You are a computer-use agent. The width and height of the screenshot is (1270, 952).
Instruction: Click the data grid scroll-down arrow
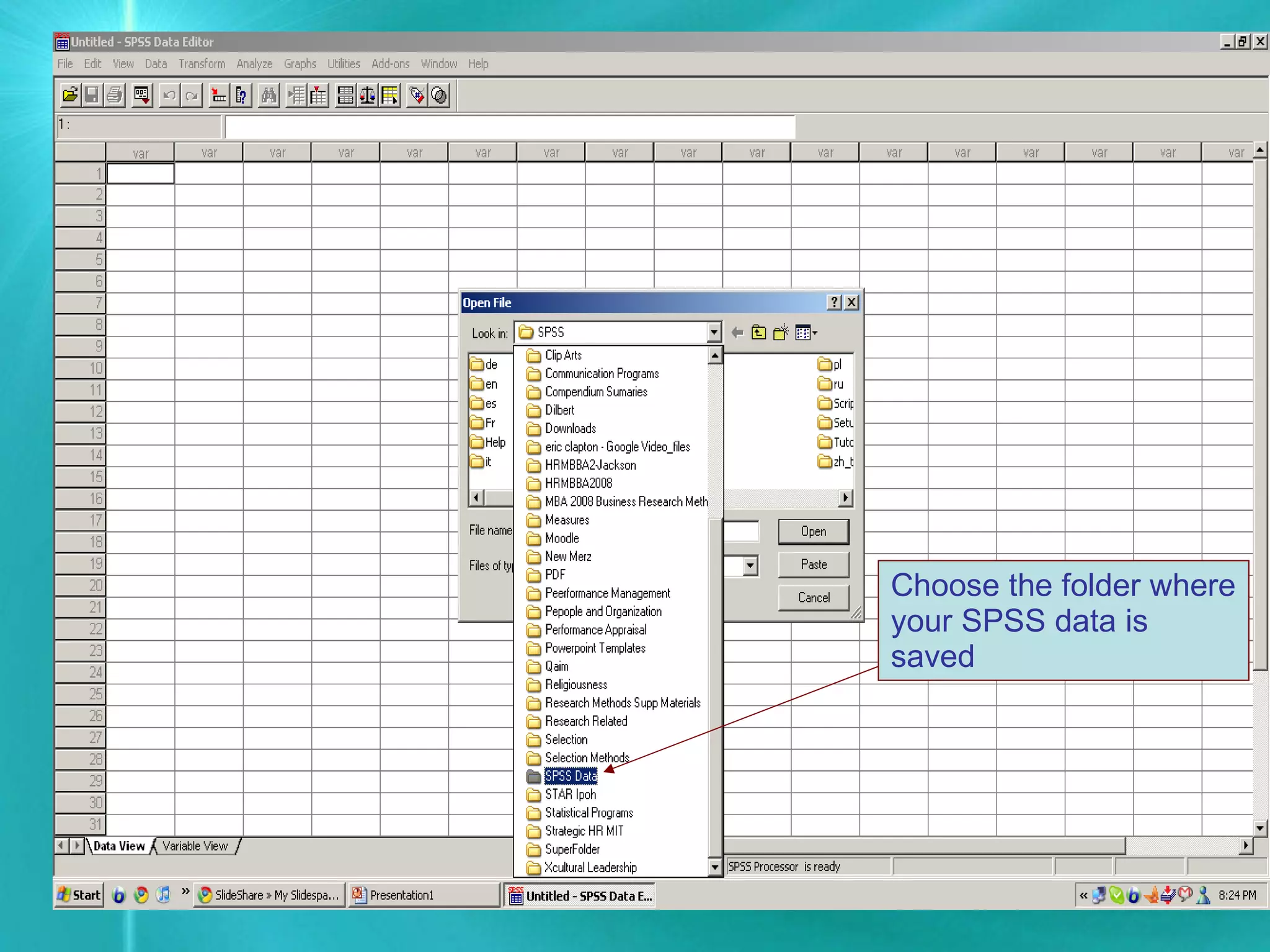(x=1260, y=828)
